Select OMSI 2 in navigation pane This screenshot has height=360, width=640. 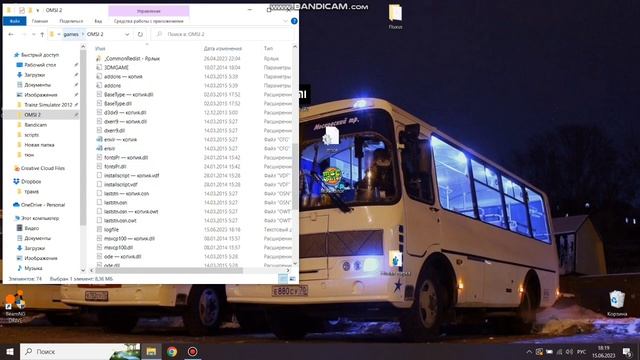(32, 115)
